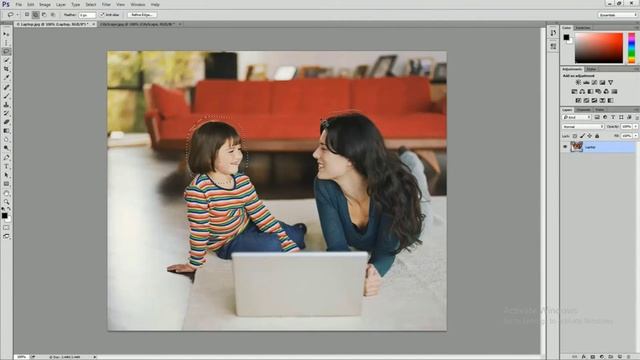
Task: Open the layer filter Kind dropdown
Action: click(x=576, y=118)
